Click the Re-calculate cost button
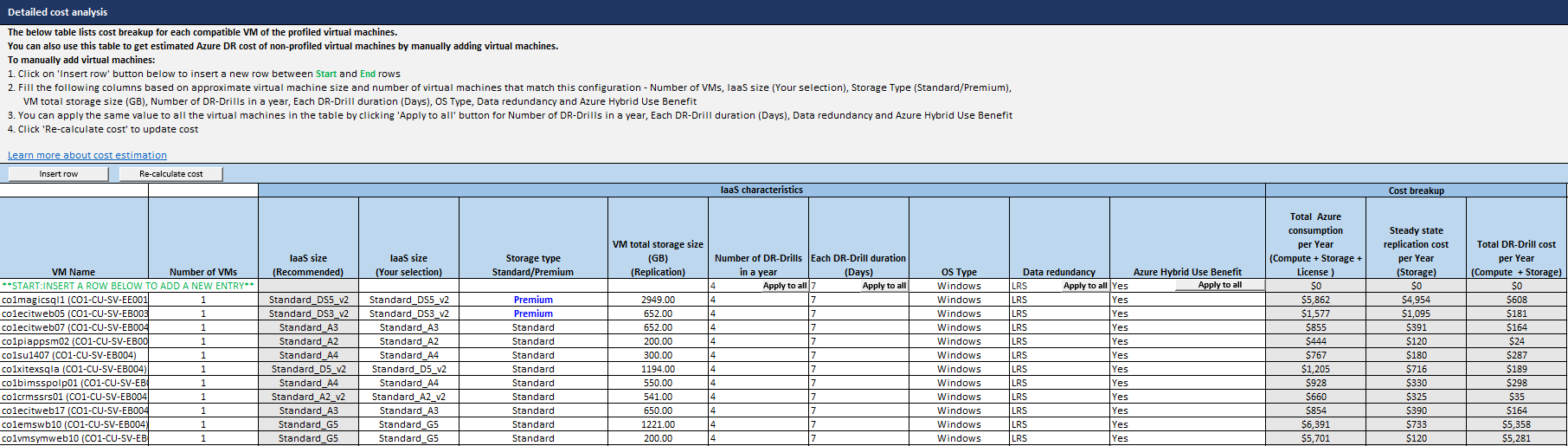The image size is (1568, 446). [170, 174]
